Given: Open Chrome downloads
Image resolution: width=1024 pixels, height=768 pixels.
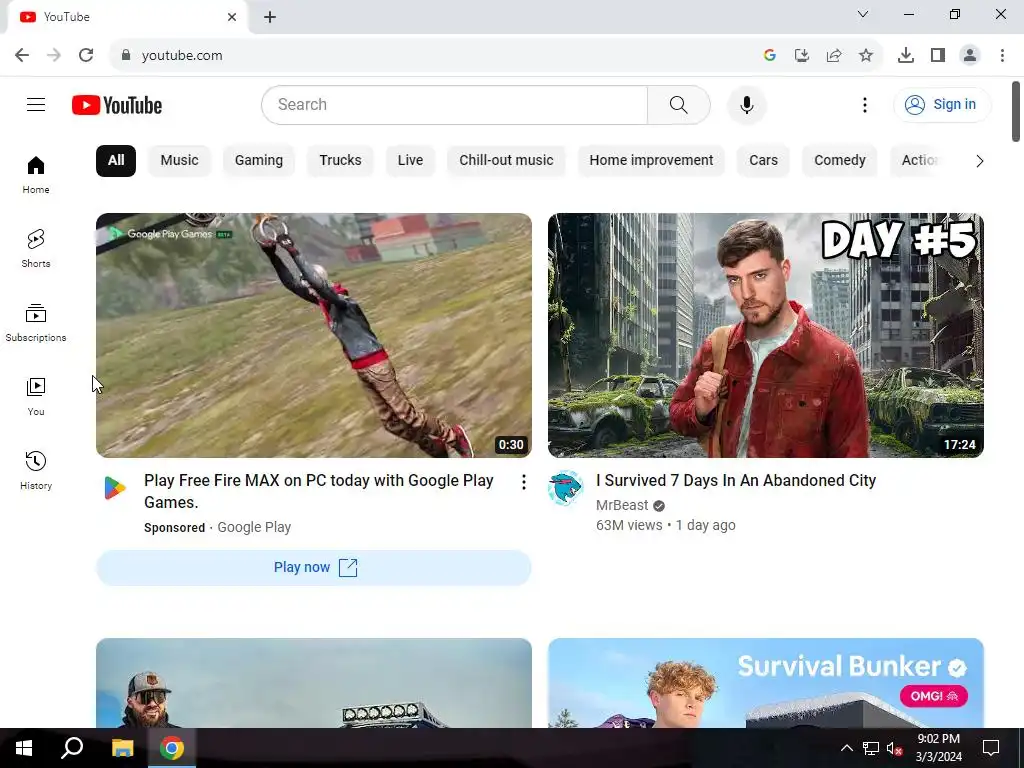Looking at the screenshot, I should coord(906,55).
